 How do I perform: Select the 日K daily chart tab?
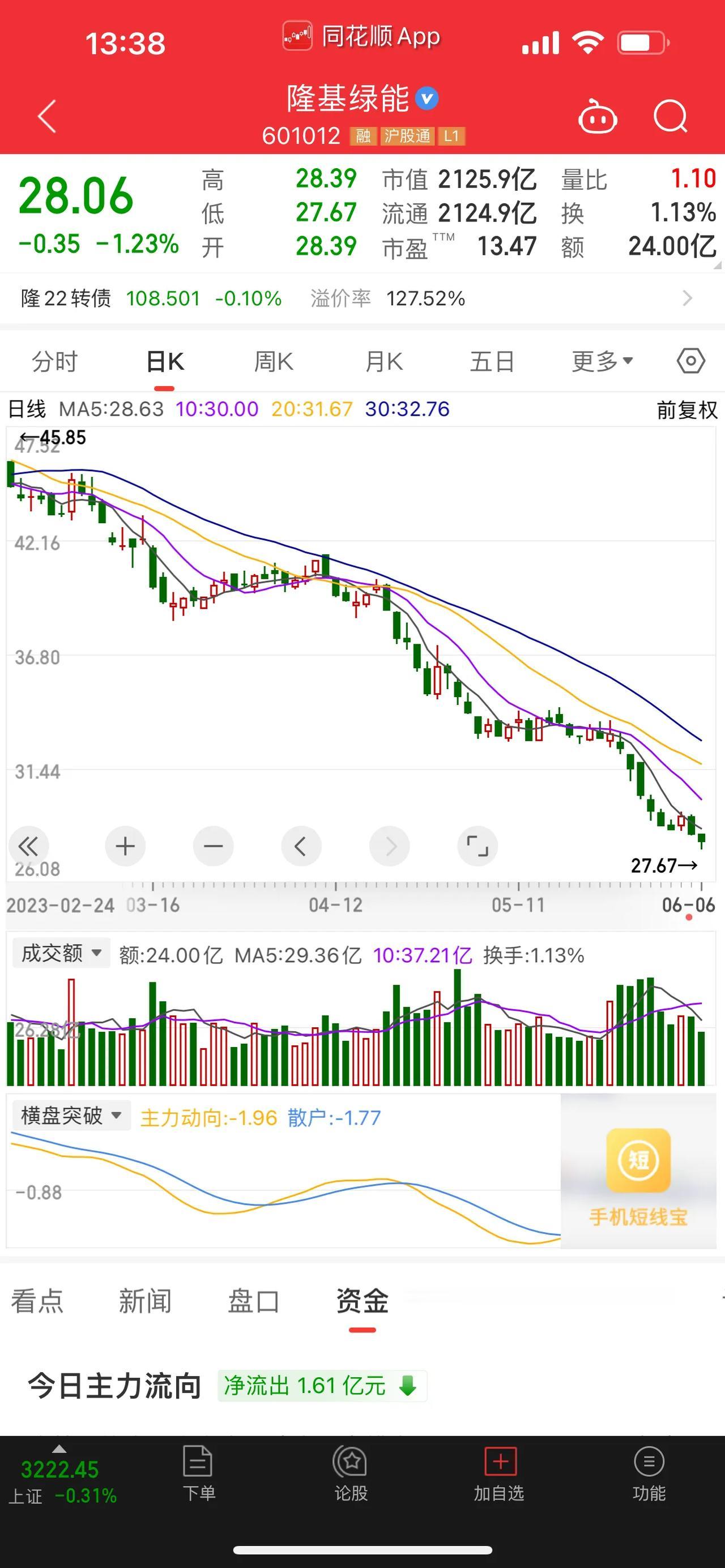(165, 362)
